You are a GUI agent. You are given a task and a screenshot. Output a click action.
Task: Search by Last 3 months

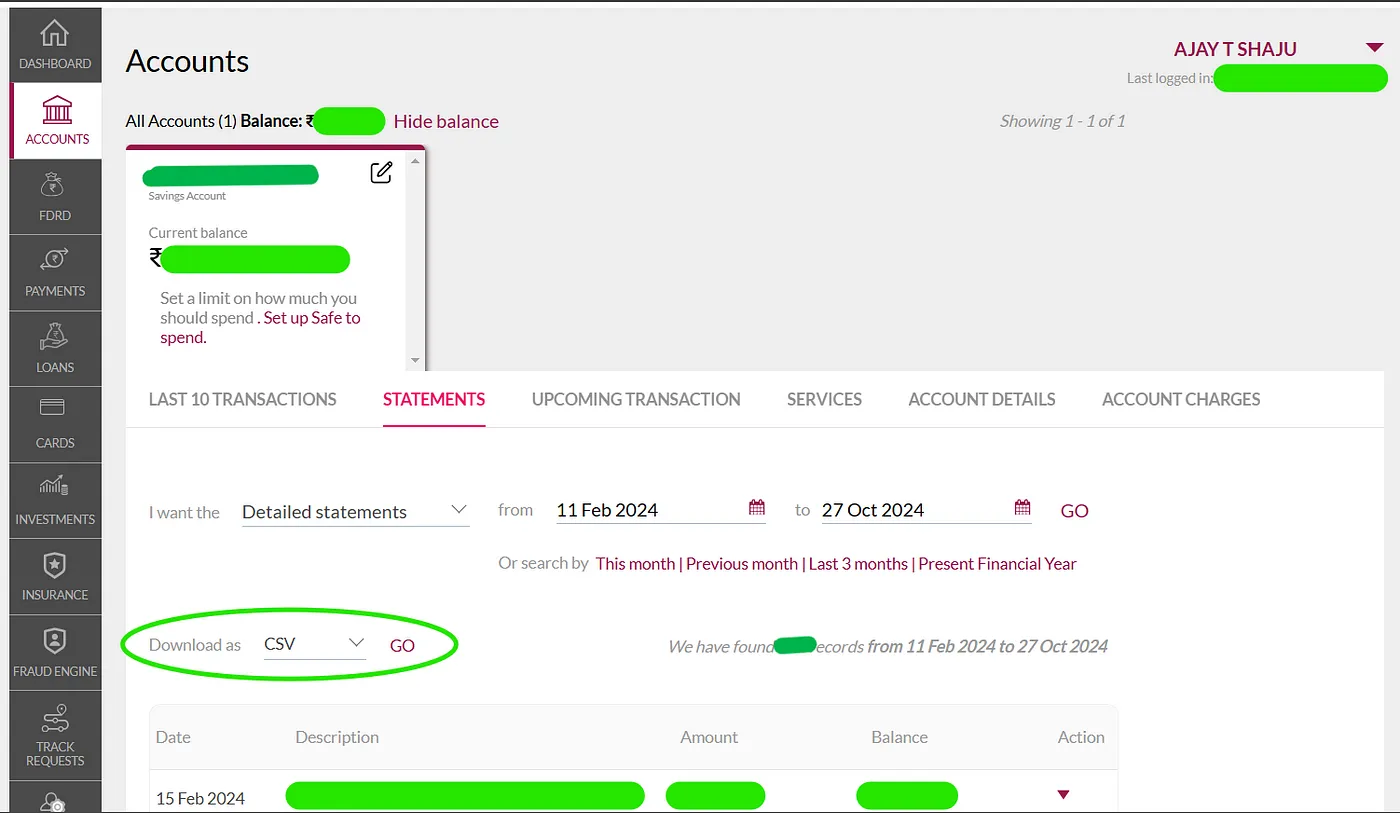858,564
